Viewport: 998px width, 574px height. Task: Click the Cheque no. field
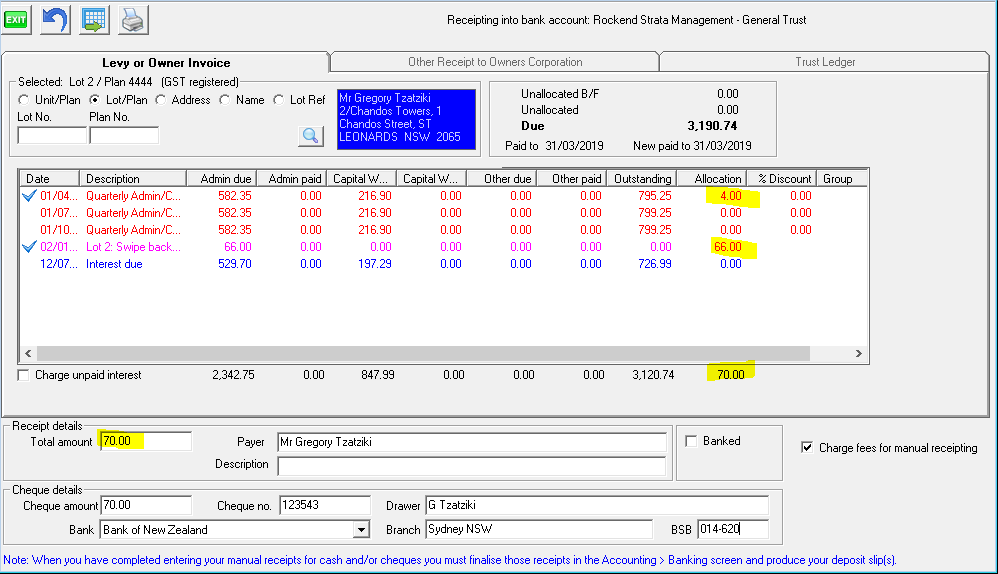click(x=325, y=505)
